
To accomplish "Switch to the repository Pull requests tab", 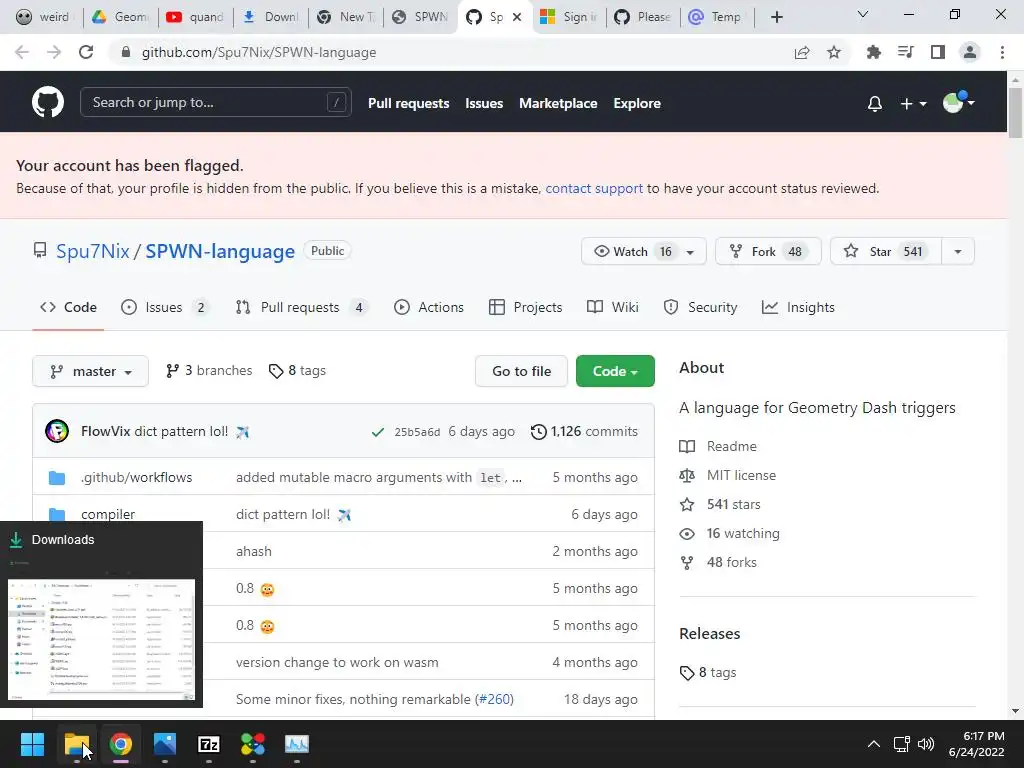I will (302, 307).
